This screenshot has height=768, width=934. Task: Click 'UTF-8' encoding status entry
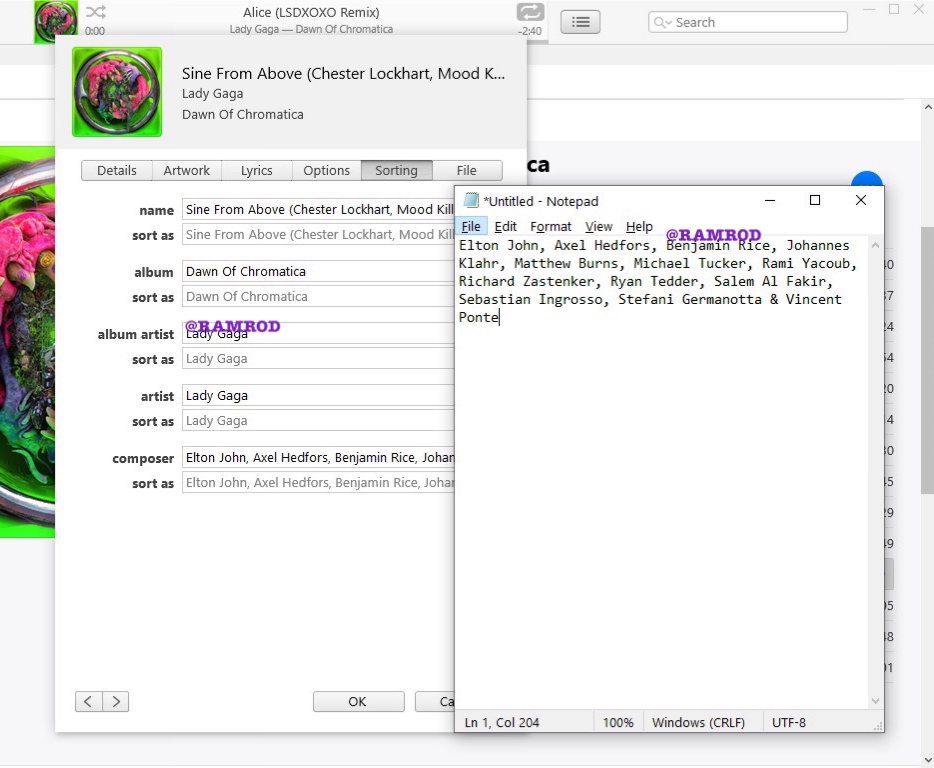pyautogui.click(x=789, y=722)
